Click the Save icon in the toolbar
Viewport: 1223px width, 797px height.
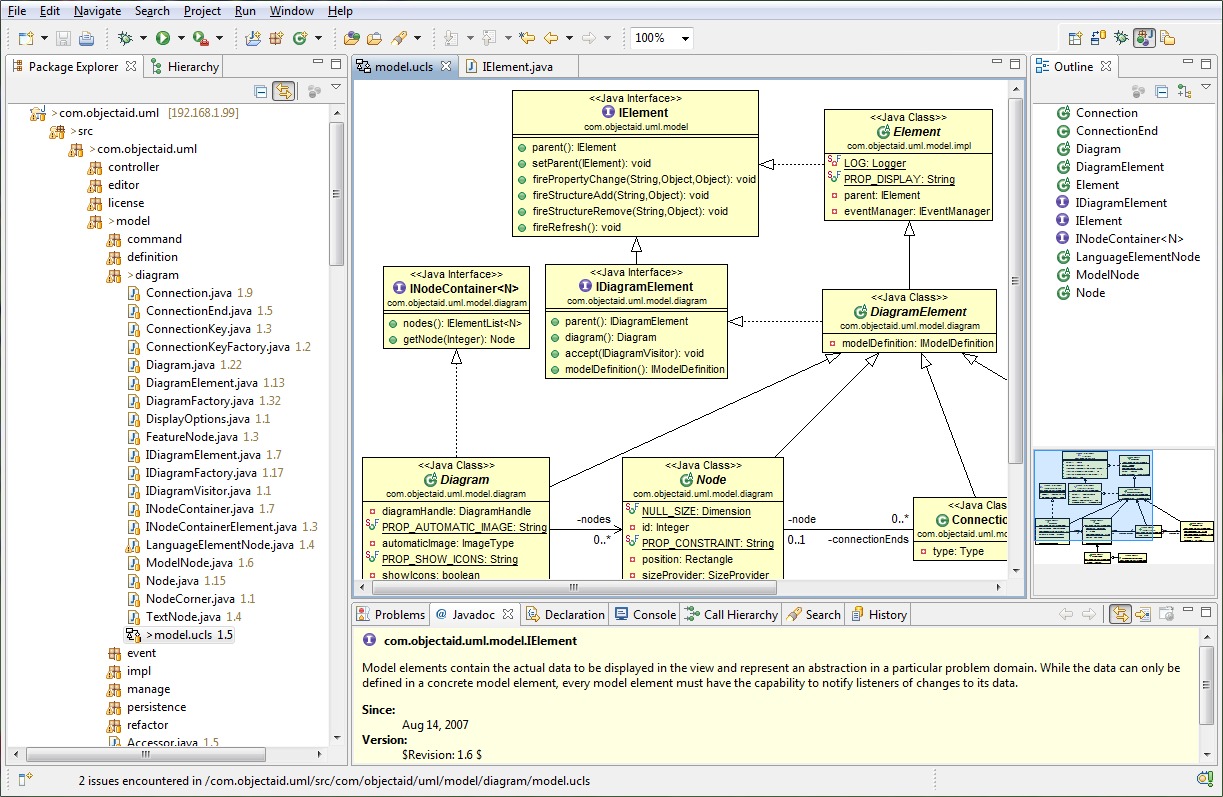click(62, 38)
